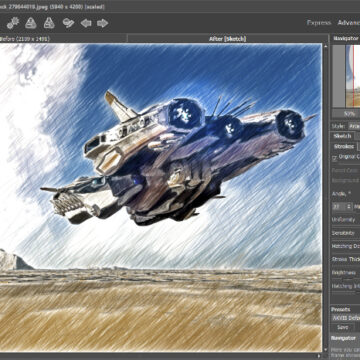Screen dimensions: 360x360
Task: Switch to Express mode
Action: [319, 23]
